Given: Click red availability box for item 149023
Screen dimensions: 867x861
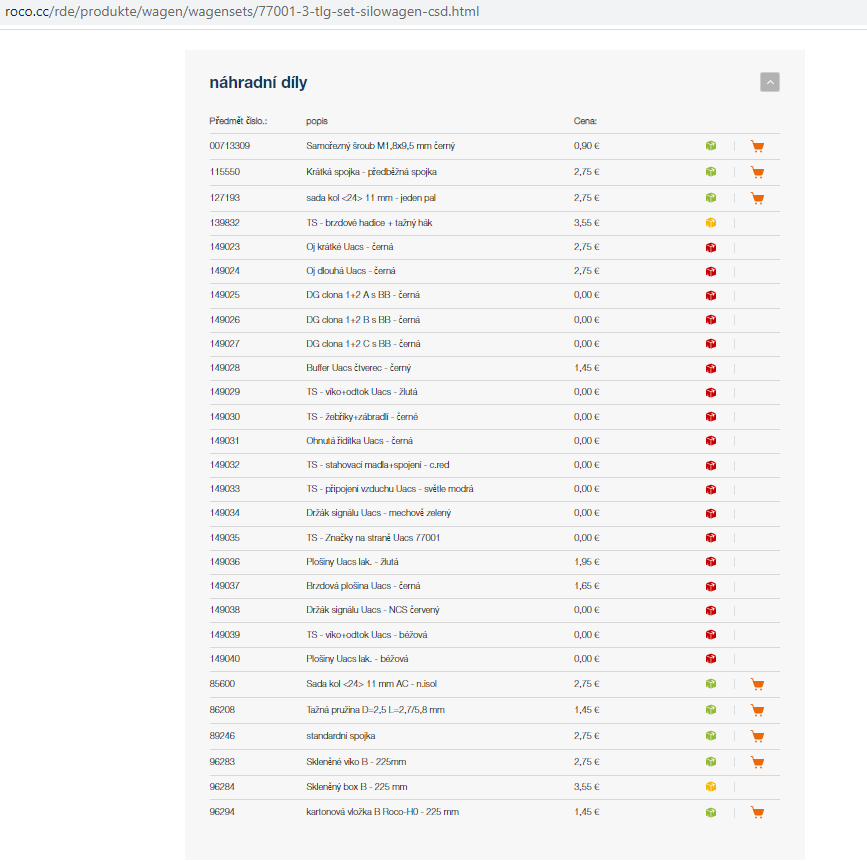Looking at the screenshot, I should coord(711,247).
